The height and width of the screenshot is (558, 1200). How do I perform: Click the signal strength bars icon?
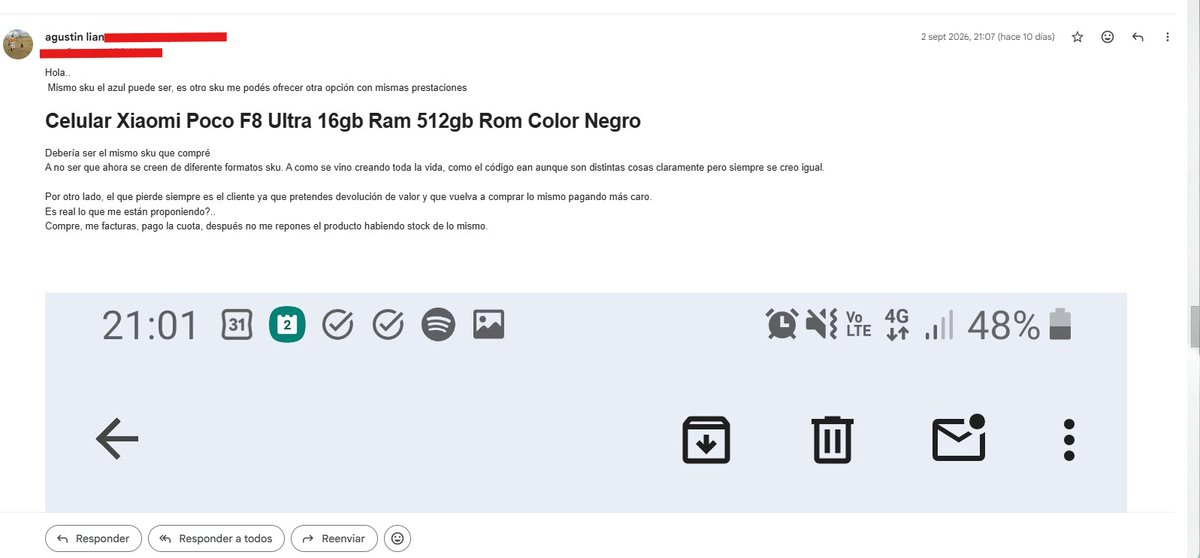coord(938,324)
